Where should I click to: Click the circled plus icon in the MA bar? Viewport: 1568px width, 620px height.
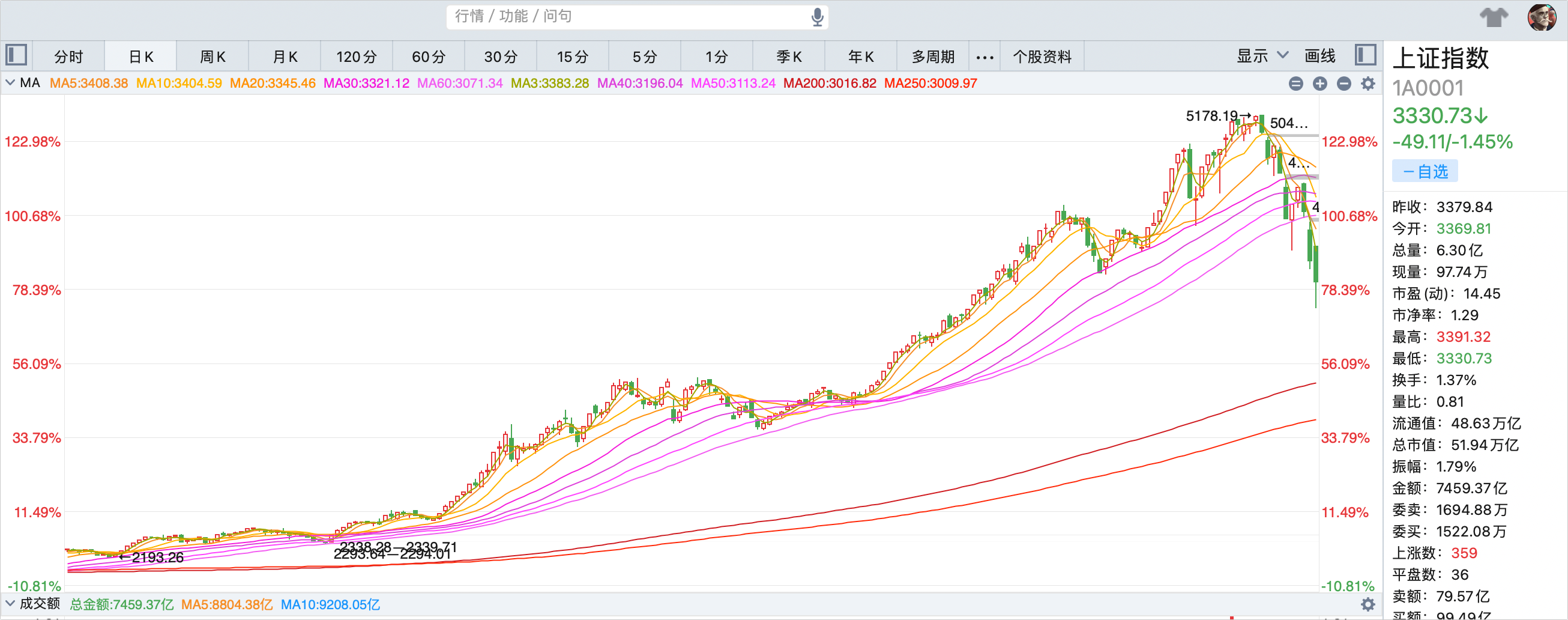tap(1319, 84)
